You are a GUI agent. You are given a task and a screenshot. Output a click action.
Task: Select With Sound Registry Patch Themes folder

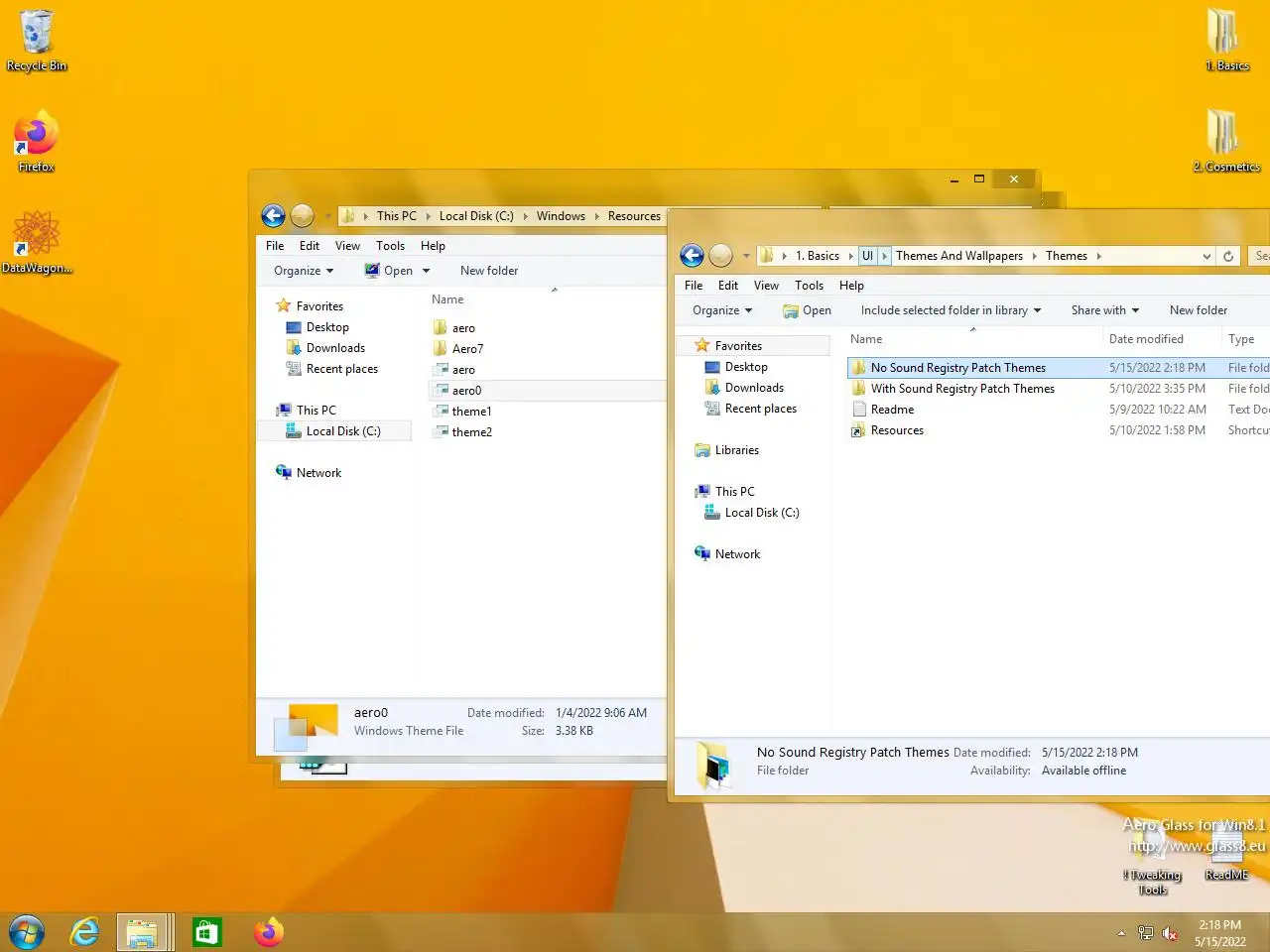962,389
